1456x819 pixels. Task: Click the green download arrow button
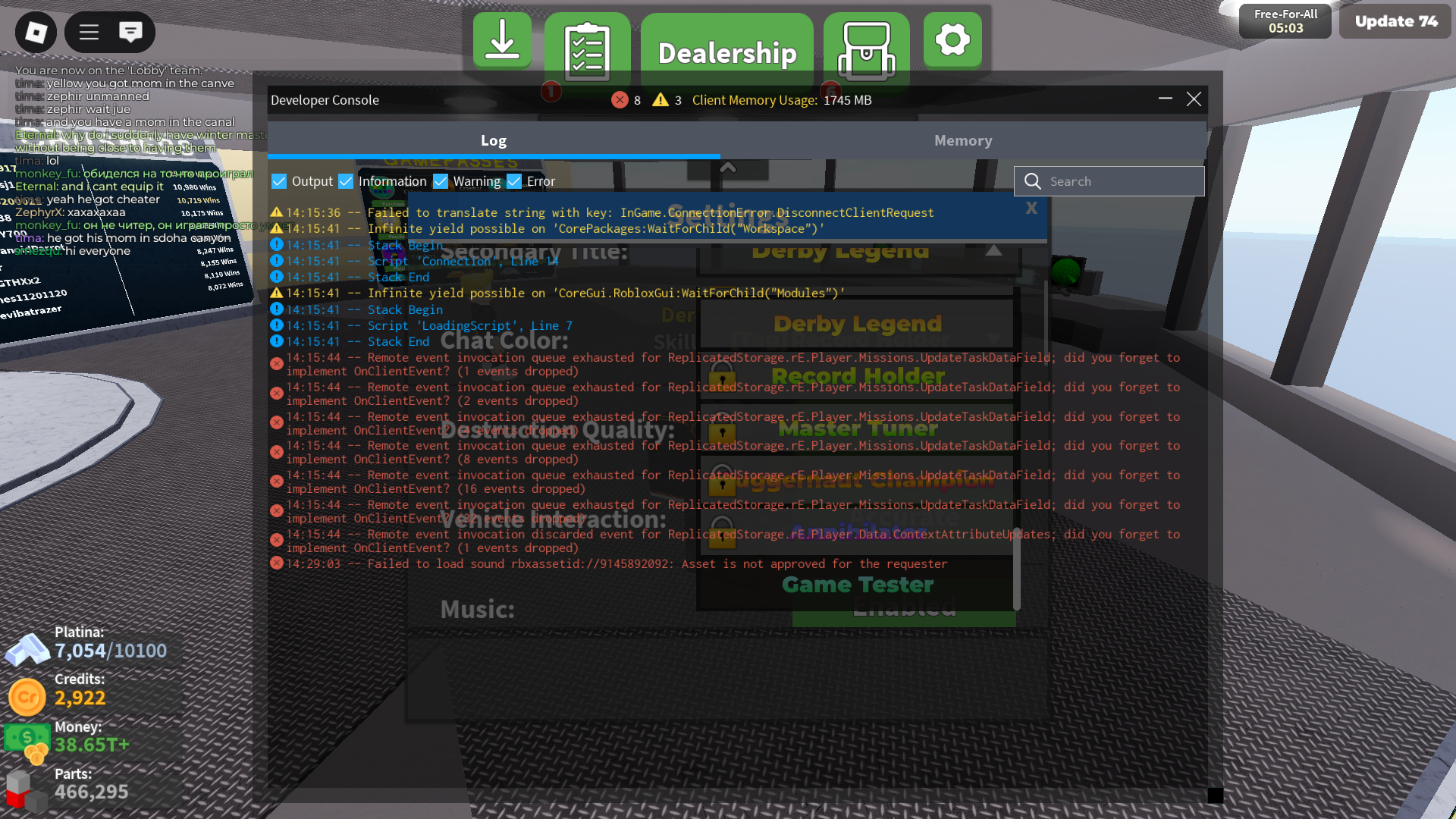click(502, 41)
